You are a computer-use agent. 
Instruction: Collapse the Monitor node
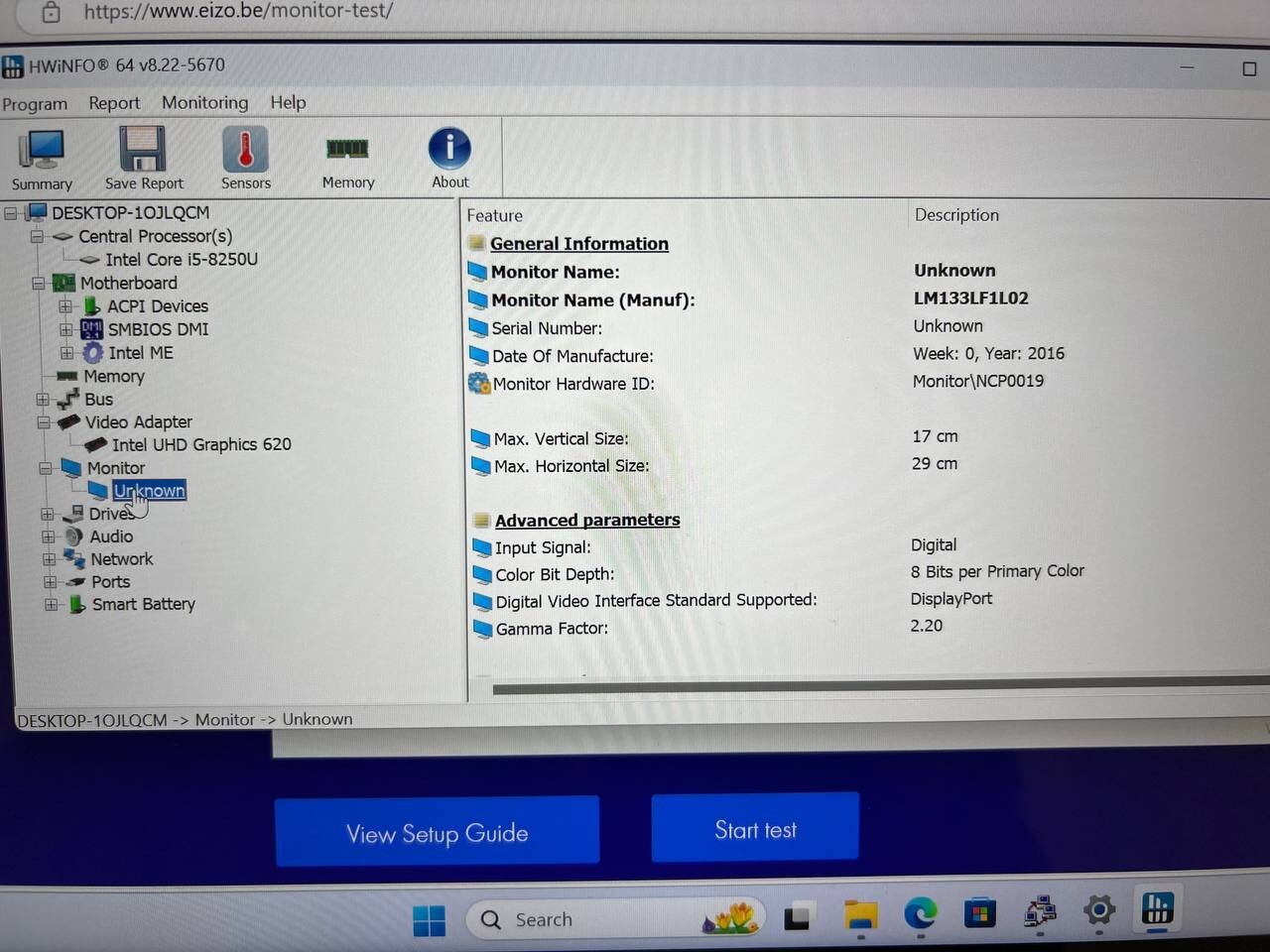(45, 468)
